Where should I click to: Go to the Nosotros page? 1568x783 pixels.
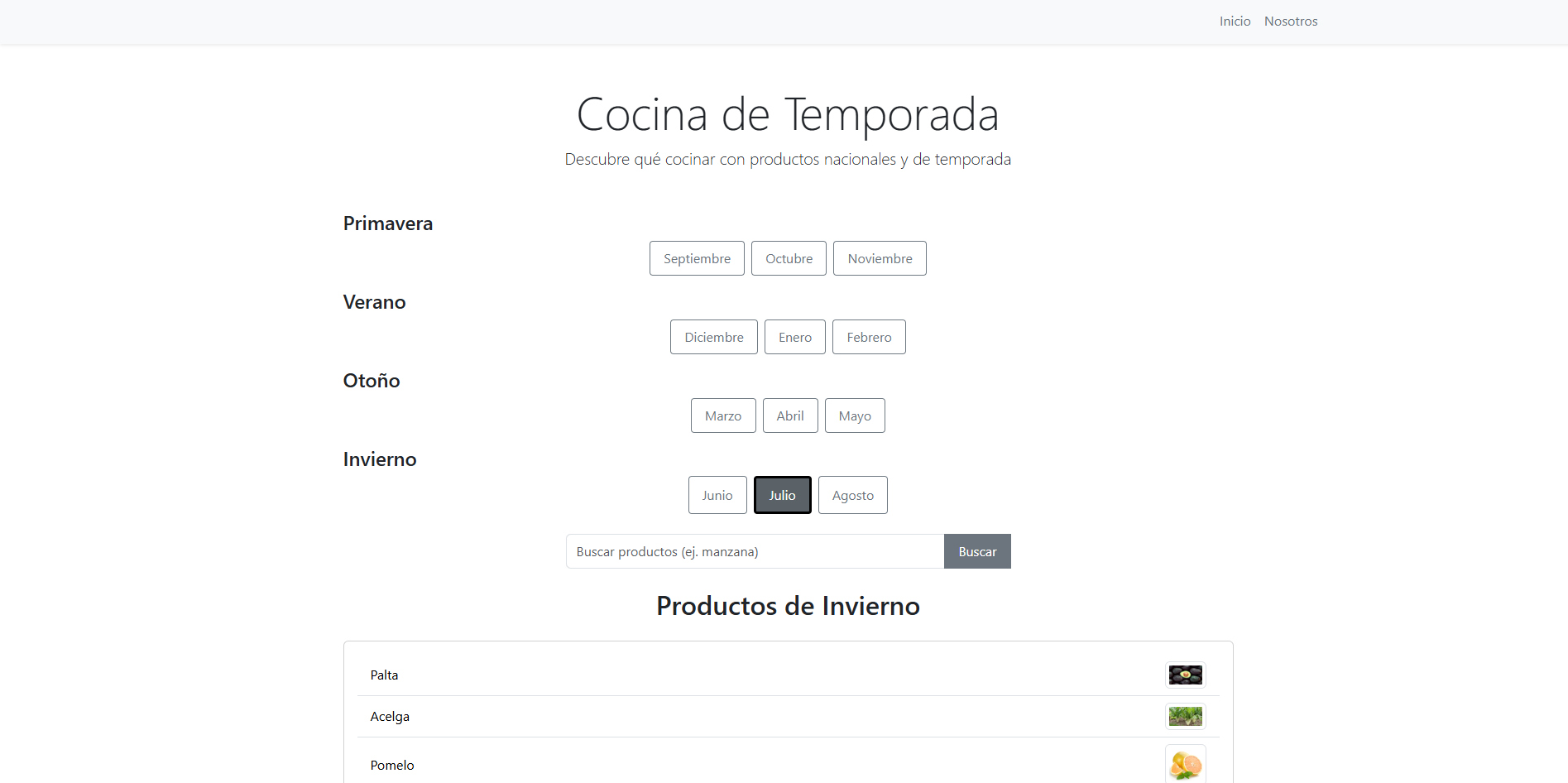click(x=1291, y=22)
